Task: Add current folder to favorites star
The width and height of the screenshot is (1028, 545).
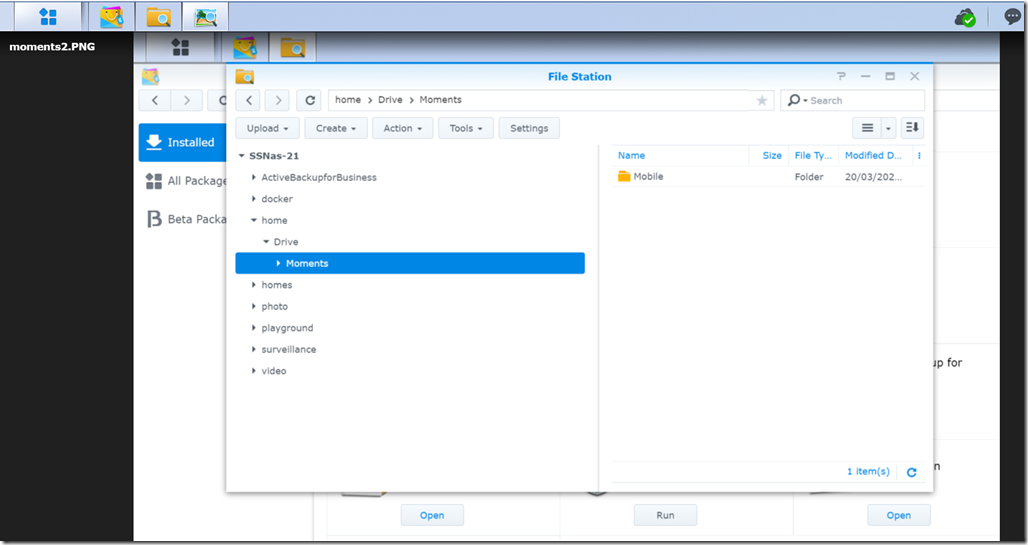Action: tap(761, 100)
